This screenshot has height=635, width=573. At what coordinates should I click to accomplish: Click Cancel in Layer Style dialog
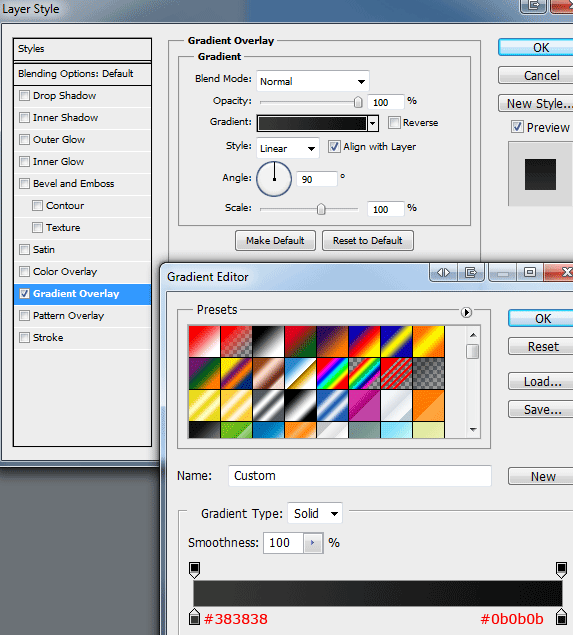pos(537,75)
